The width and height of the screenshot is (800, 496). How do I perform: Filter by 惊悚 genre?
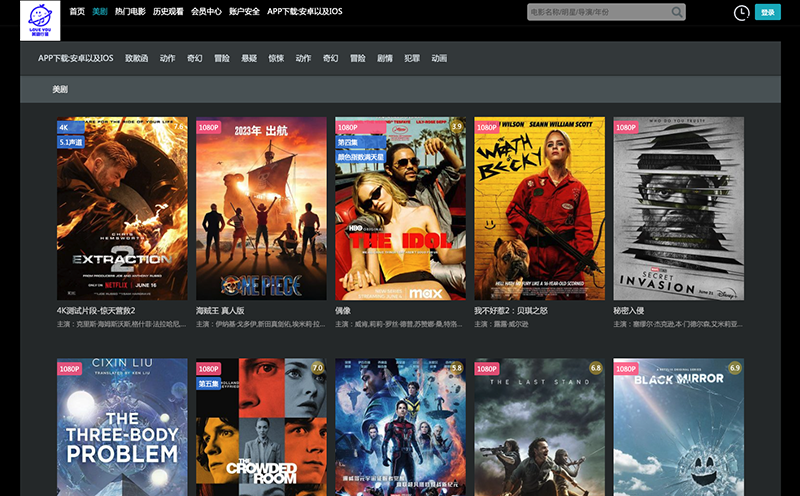(276, 58)
